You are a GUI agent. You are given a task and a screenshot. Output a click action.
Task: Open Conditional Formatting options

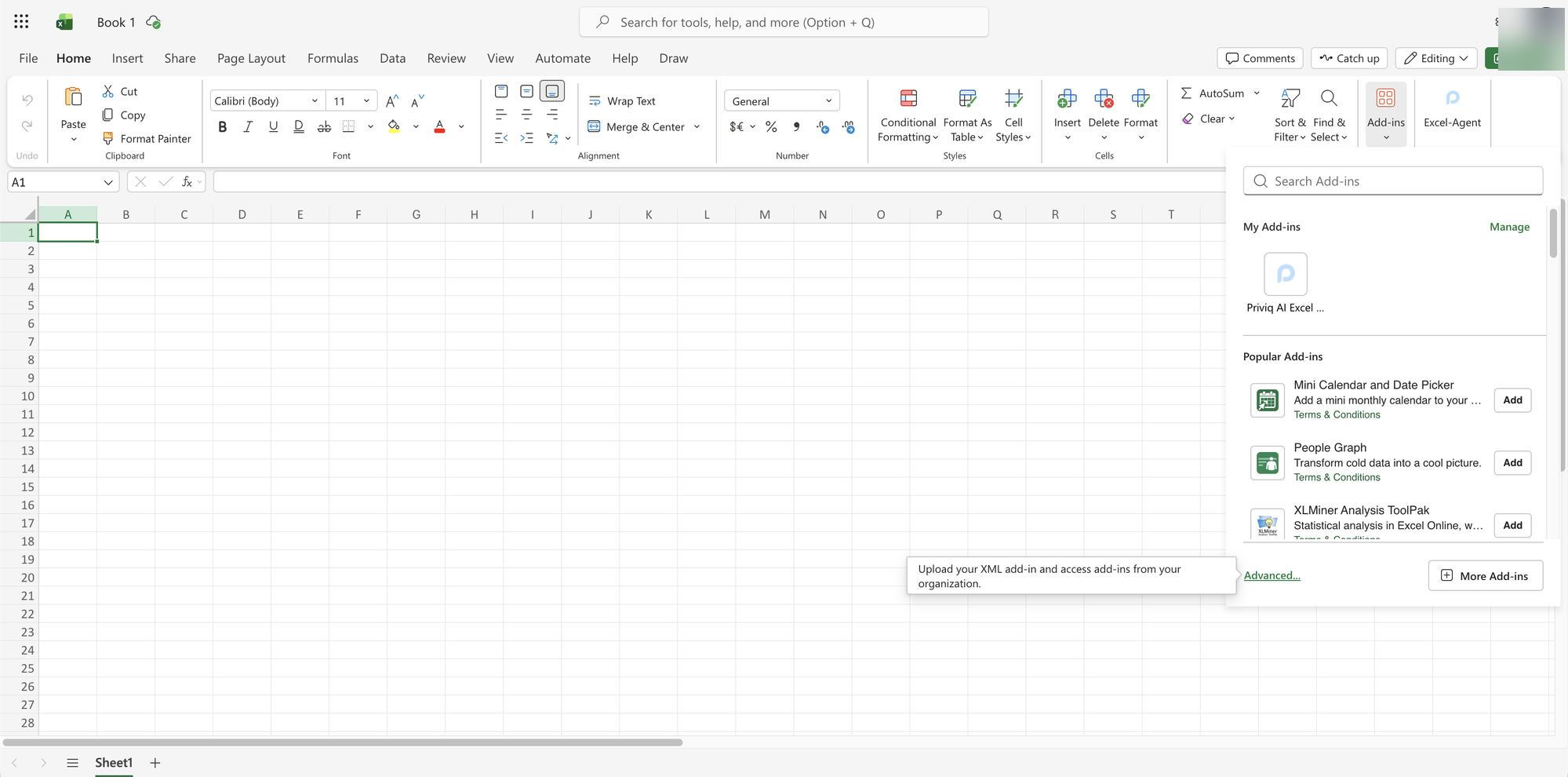point(907,114)
